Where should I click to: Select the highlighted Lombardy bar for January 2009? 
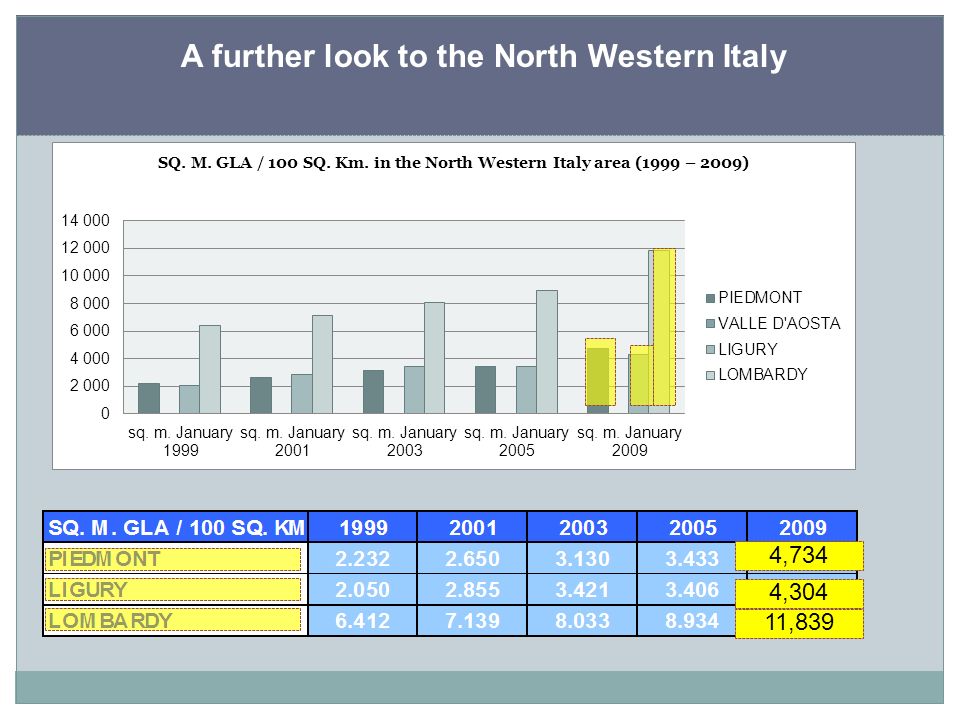point(664,327)
